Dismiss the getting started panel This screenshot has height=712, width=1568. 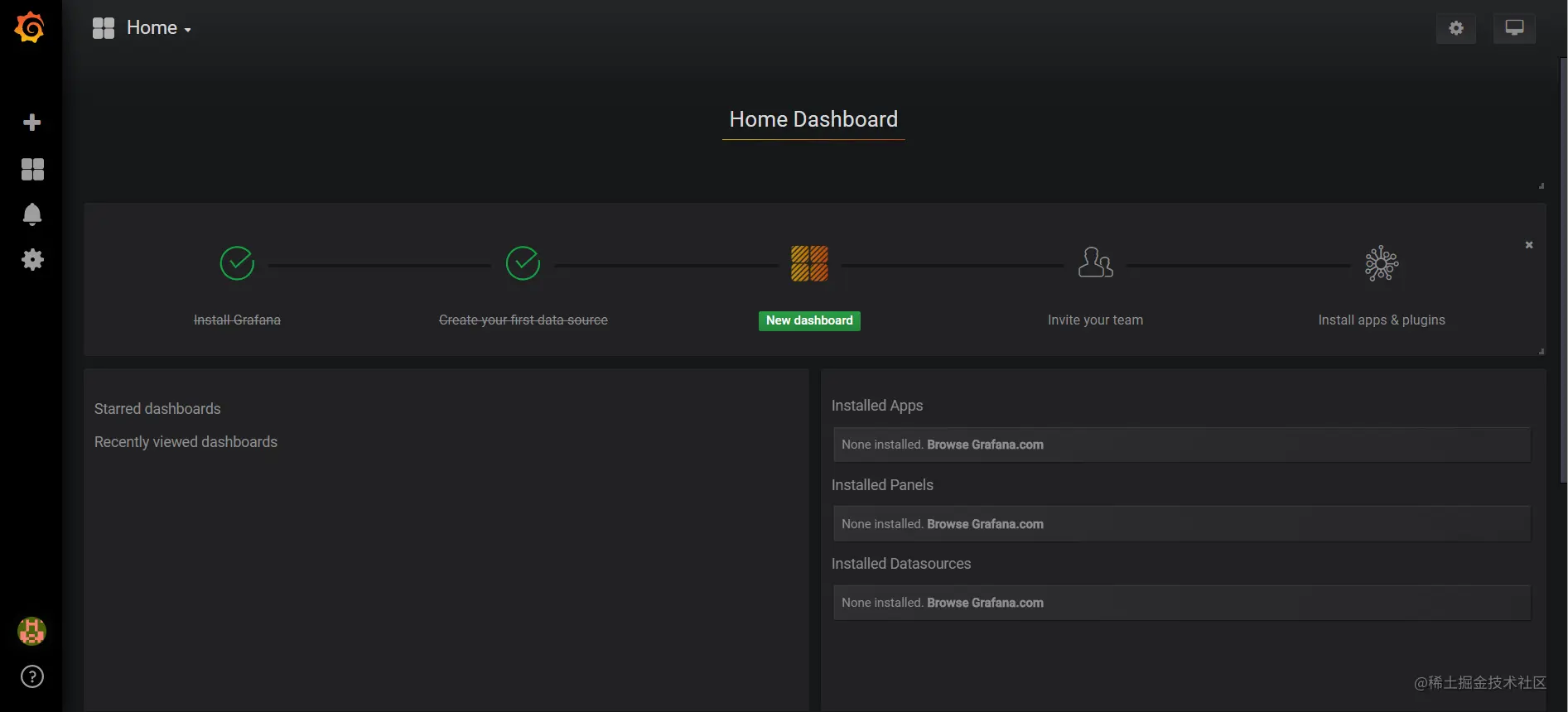point(1529,245)
